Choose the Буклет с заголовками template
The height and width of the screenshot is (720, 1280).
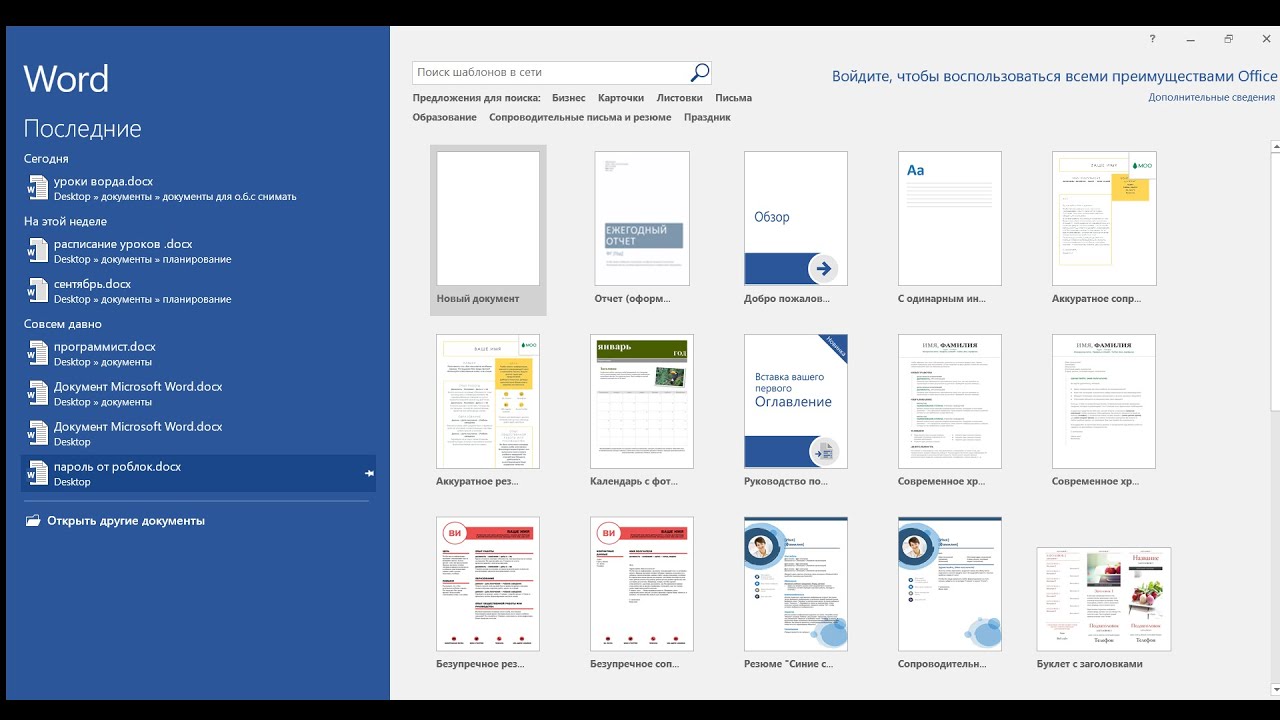(x=1104, y=607)
